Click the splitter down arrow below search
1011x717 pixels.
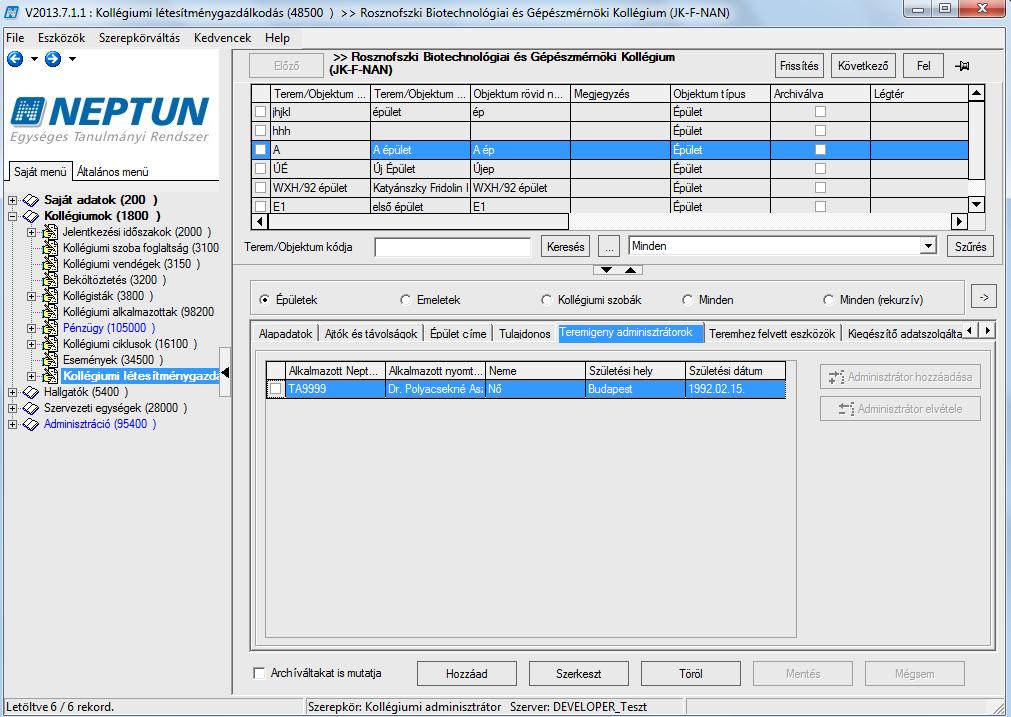[606, 270]
